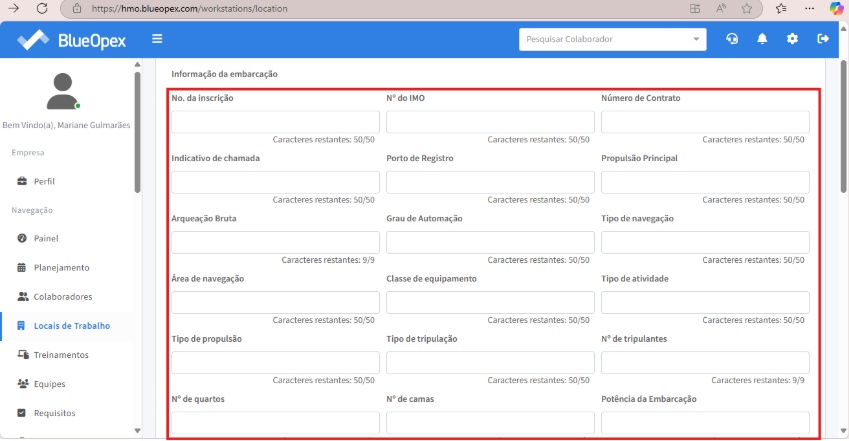The image size is (849, 441).
Task: Go forward in the browser
Action: click(14, 9)
